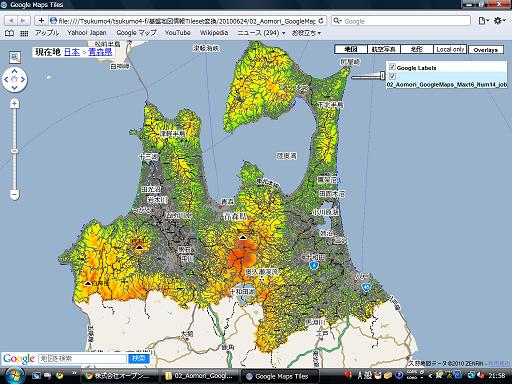This screenshot has width=512, height=384.
Task: Click the Google Maps Tiles taskbar button
Action: pyautogui.click(x=279, y=376)
